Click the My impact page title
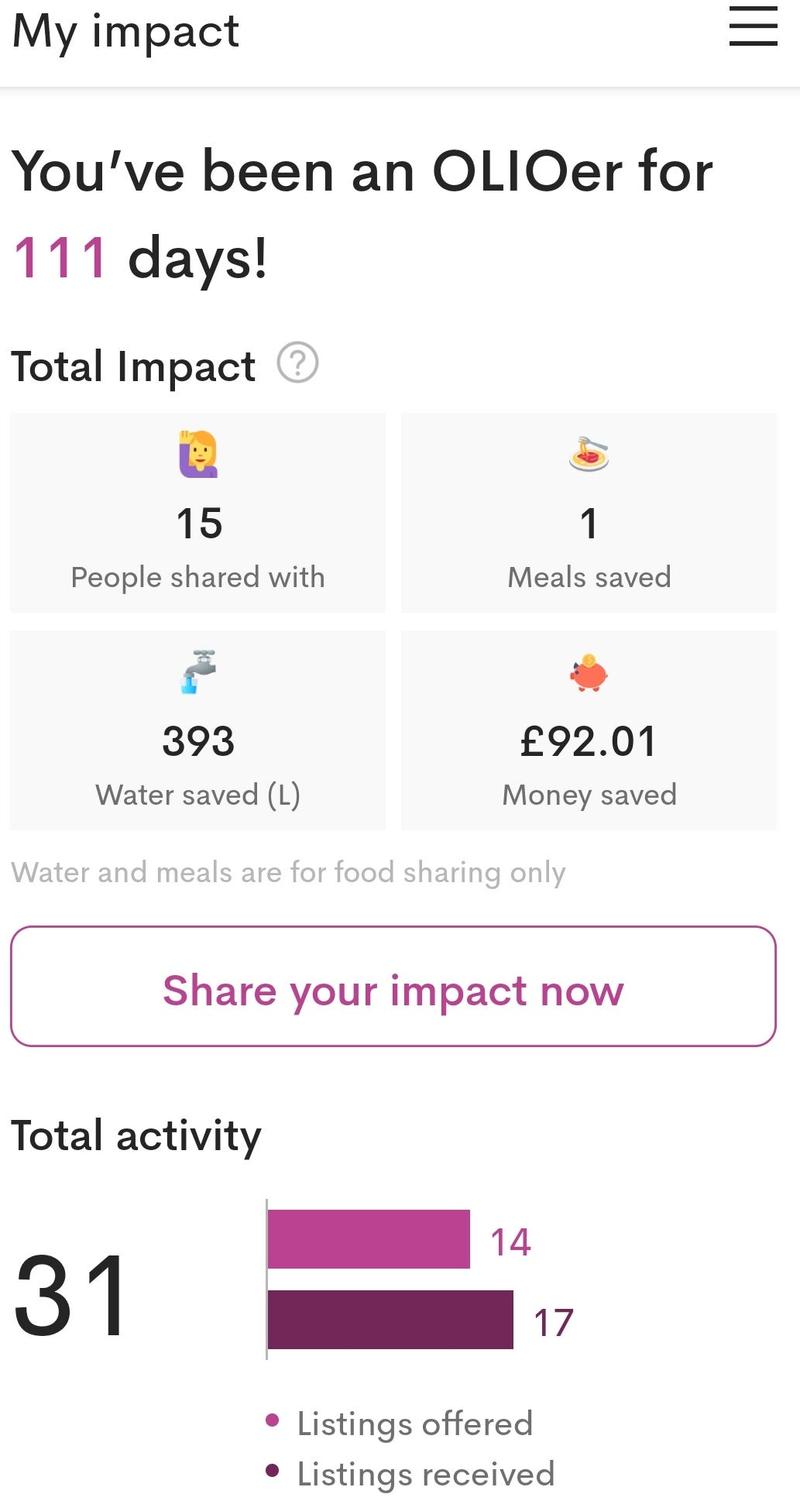The width and height of the screenshot is (800, 1508). (126, 30)
